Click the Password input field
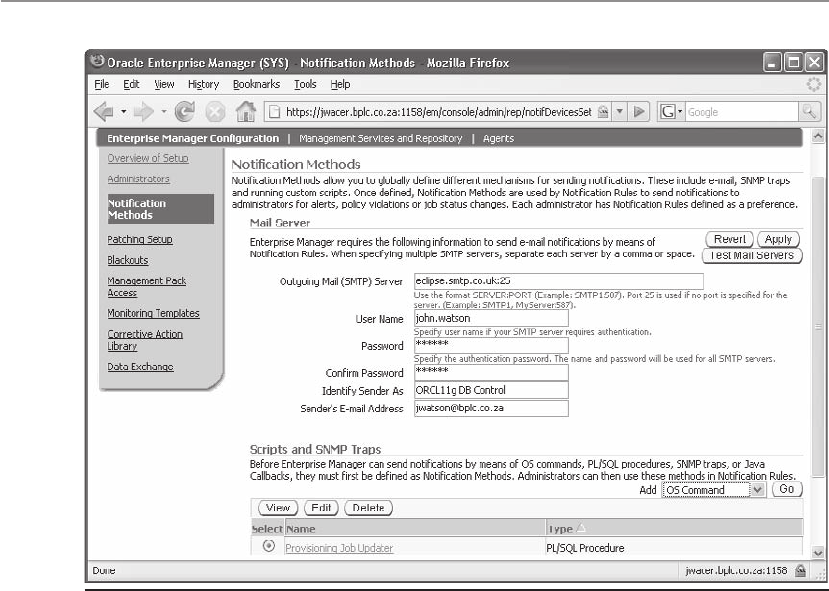This screenshot has height=591, width=829. pyautogui.click(x=491, y=345)
